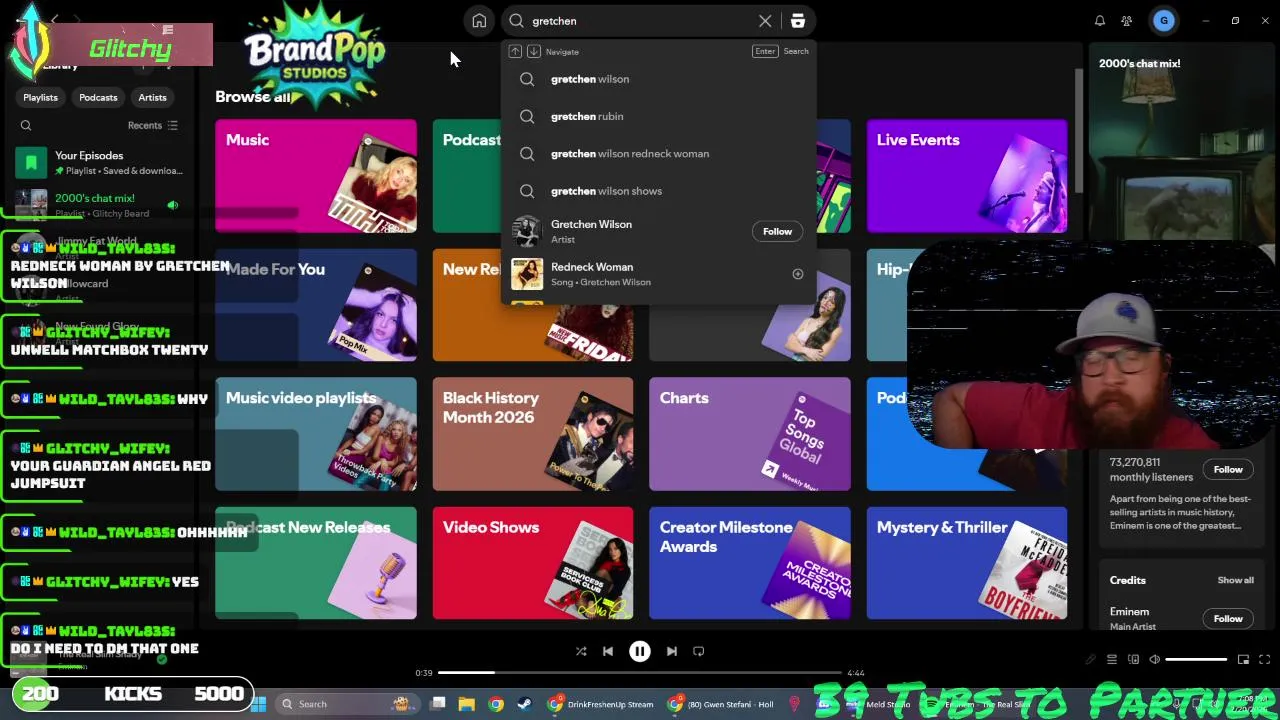Open the Windows Start menu
Screen dimensions: 1280x720
[258, 704]
